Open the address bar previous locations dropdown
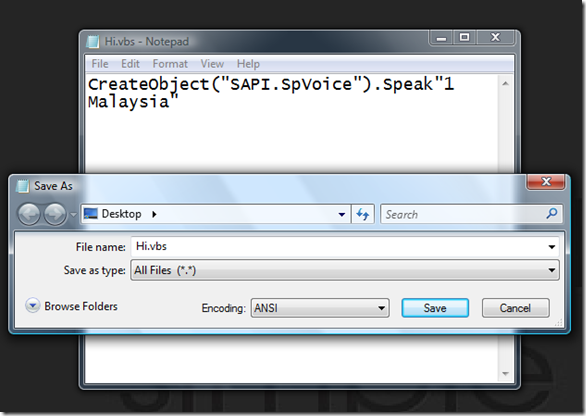 (x=342, y=215)
